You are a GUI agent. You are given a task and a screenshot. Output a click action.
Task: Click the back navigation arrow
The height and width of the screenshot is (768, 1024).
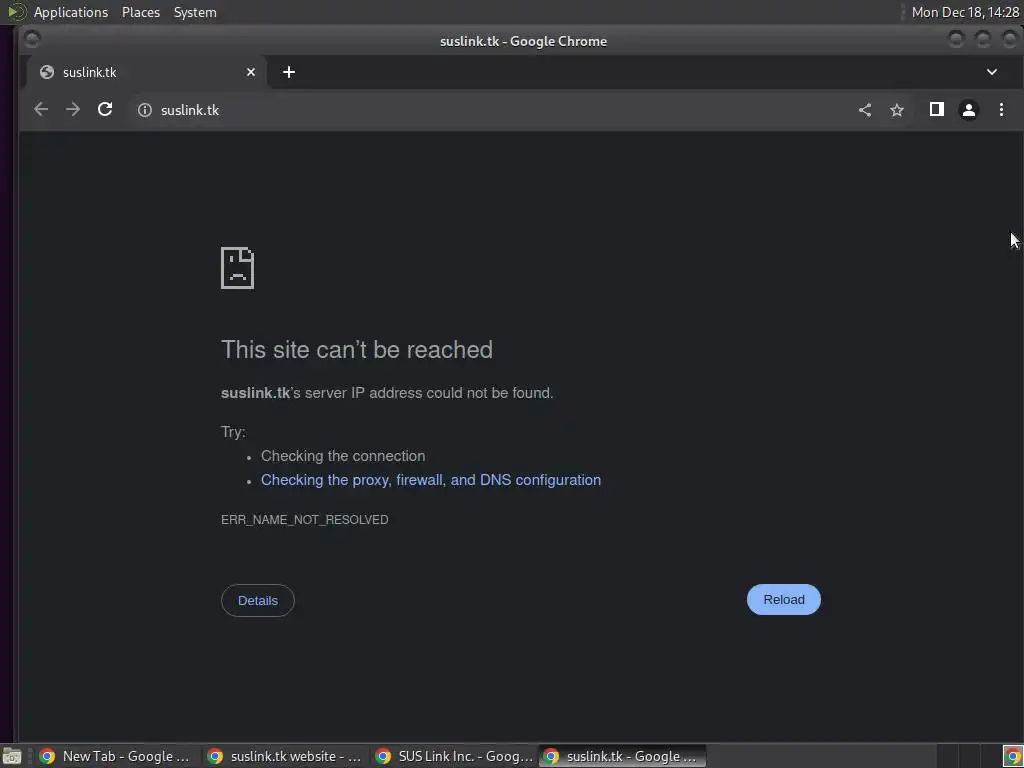(41, 110)
